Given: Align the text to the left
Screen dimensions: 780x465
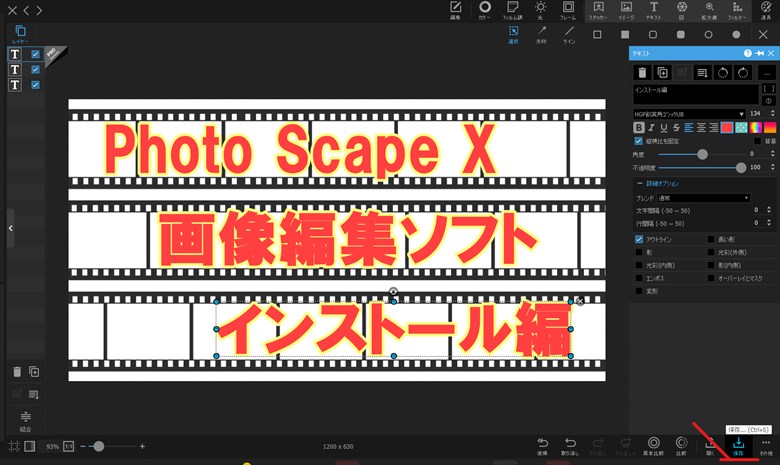Looking at the screenshot, I should pyautogui.click(x=688, y=128).
